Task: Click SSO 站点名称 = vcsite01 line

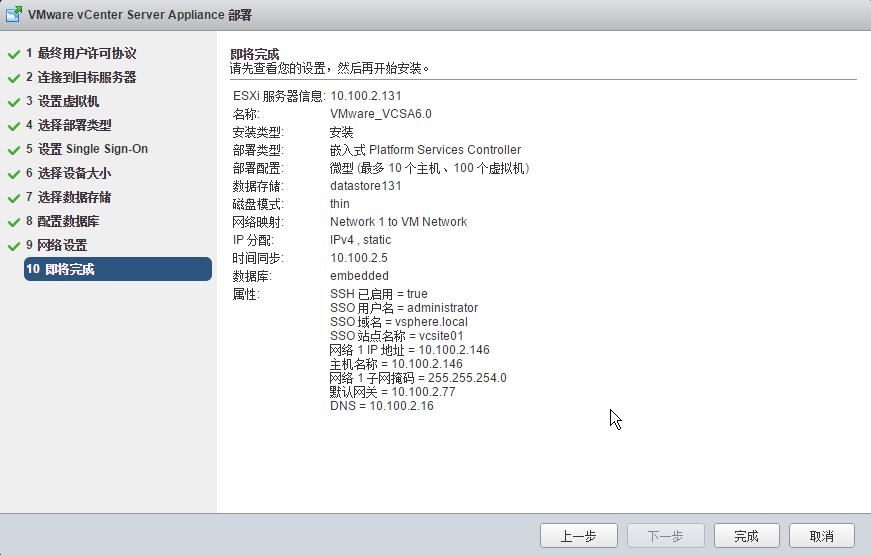Action: click(x=397, y=336)
